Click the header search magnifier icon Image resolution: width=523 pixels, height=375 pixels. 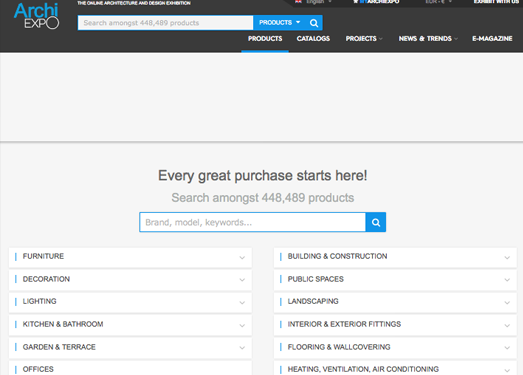[x=314, y=23]
